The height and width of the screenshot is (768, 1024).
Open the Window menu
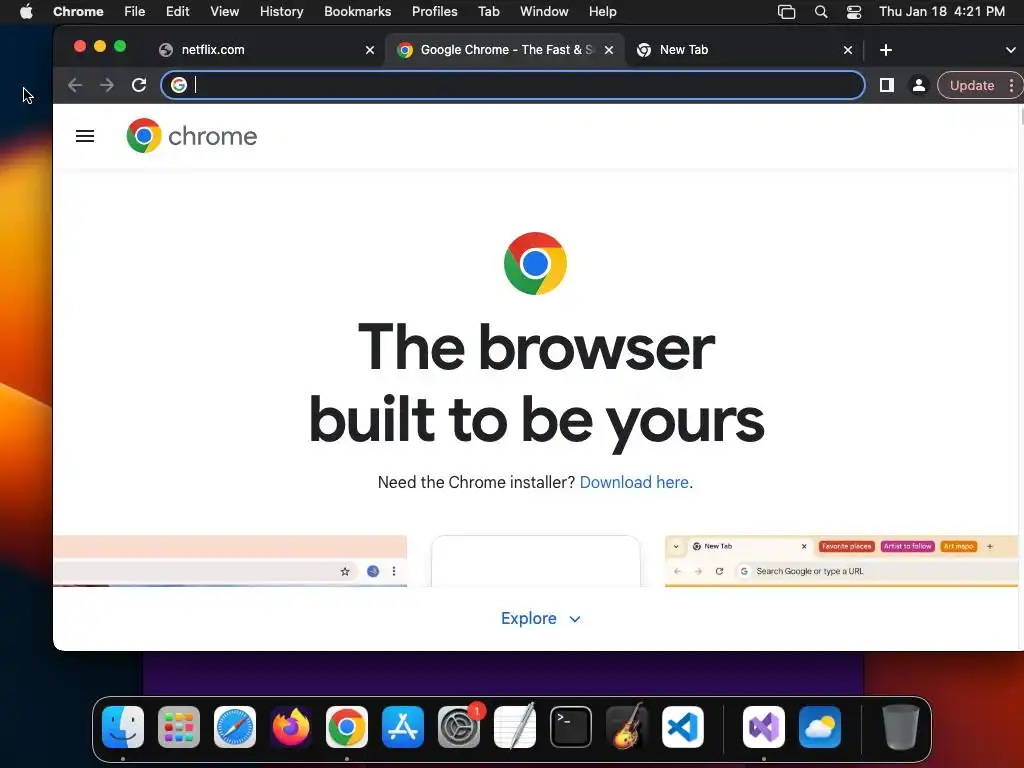point(544,12)
